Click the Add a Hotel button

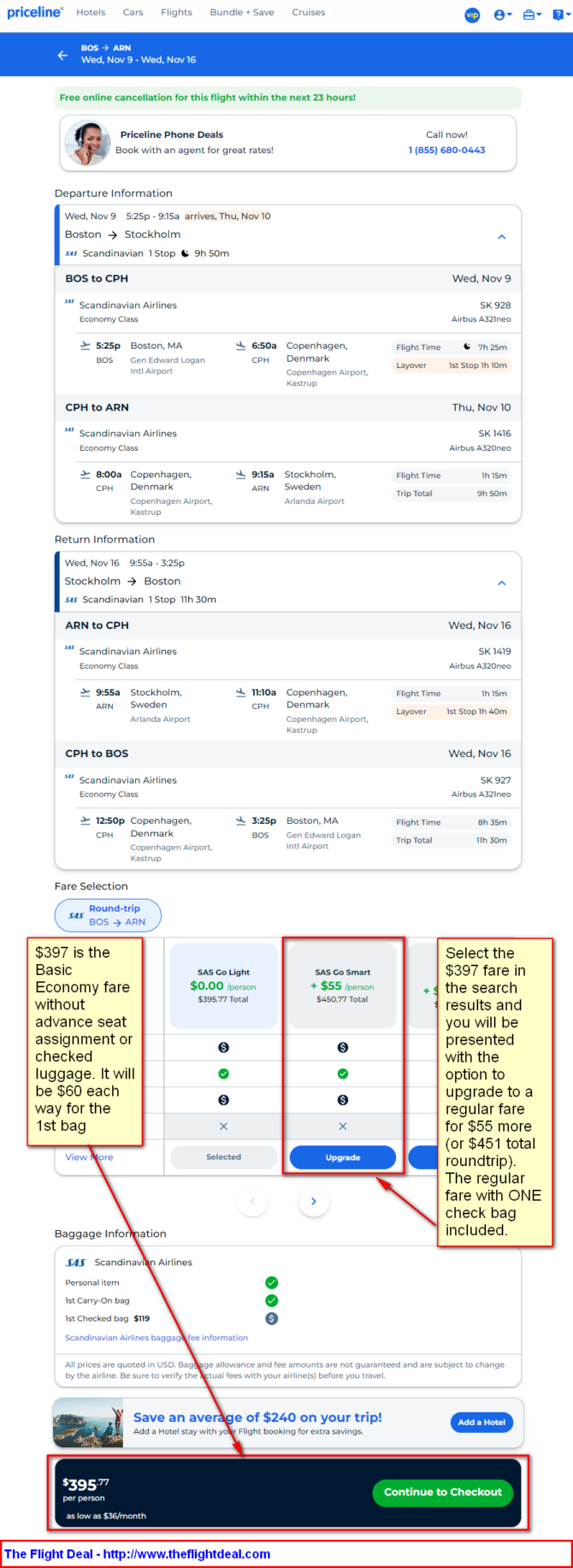(481, 1422)
